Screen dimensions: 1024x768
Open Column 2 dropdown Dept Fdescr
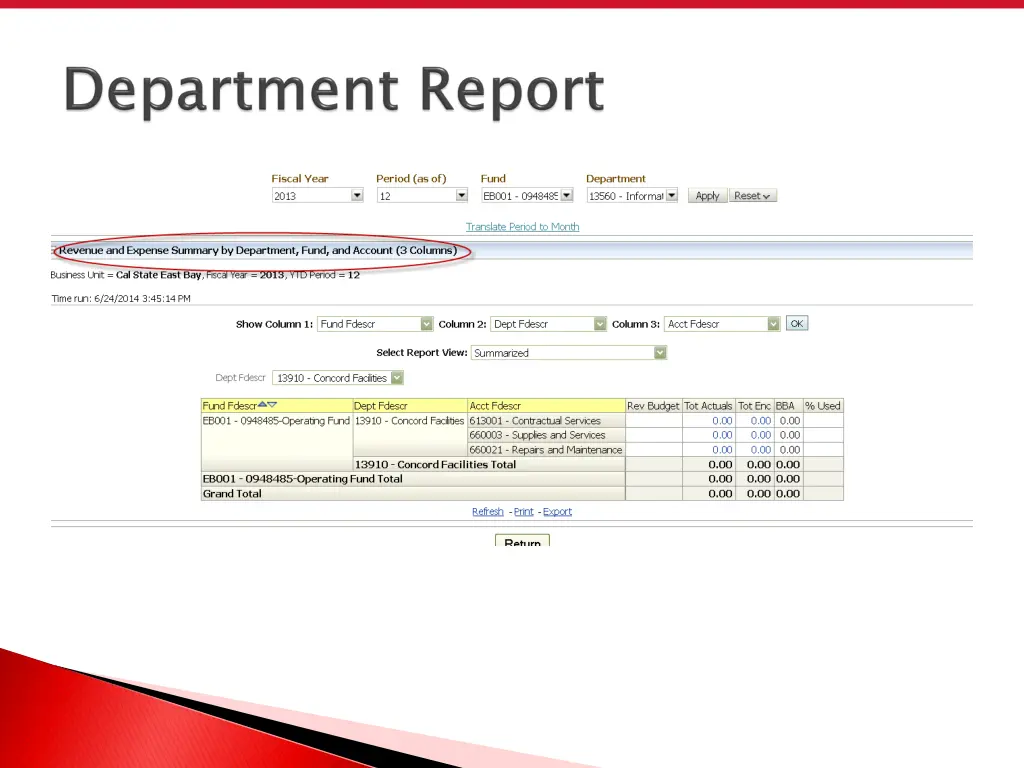[549, 324]
